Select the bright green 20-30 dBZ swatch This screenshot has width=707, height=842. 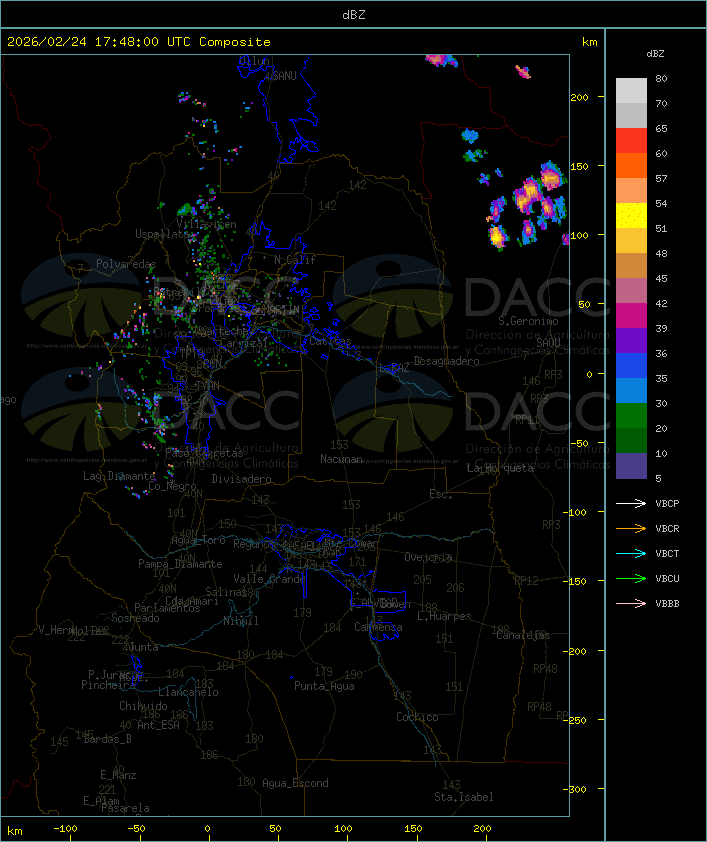[631, 416]
